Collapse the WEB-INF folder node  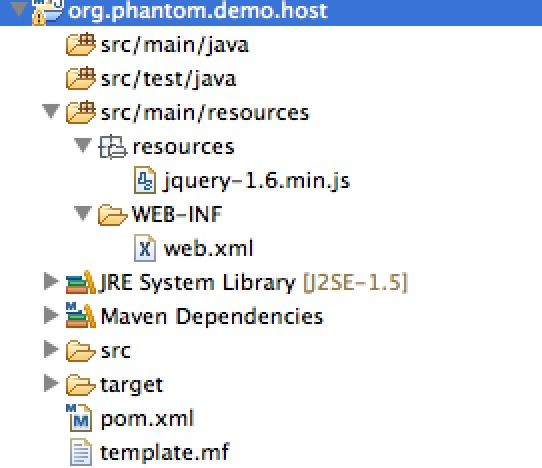pyautogui.click(x=83, y=214)
